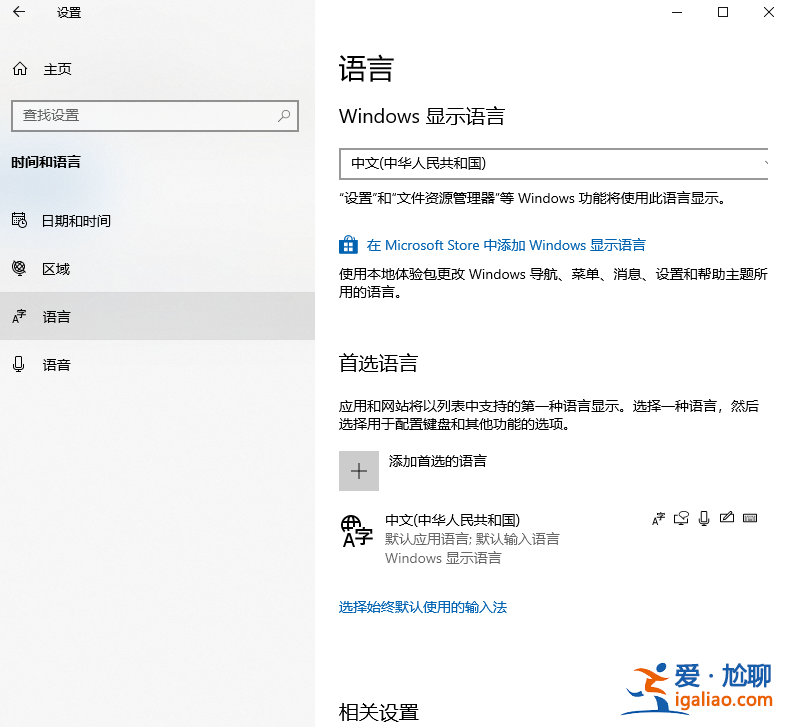Screen dimensions: 785x727
Task: Focus the 查找设置 search field
Action: (155, 116)
